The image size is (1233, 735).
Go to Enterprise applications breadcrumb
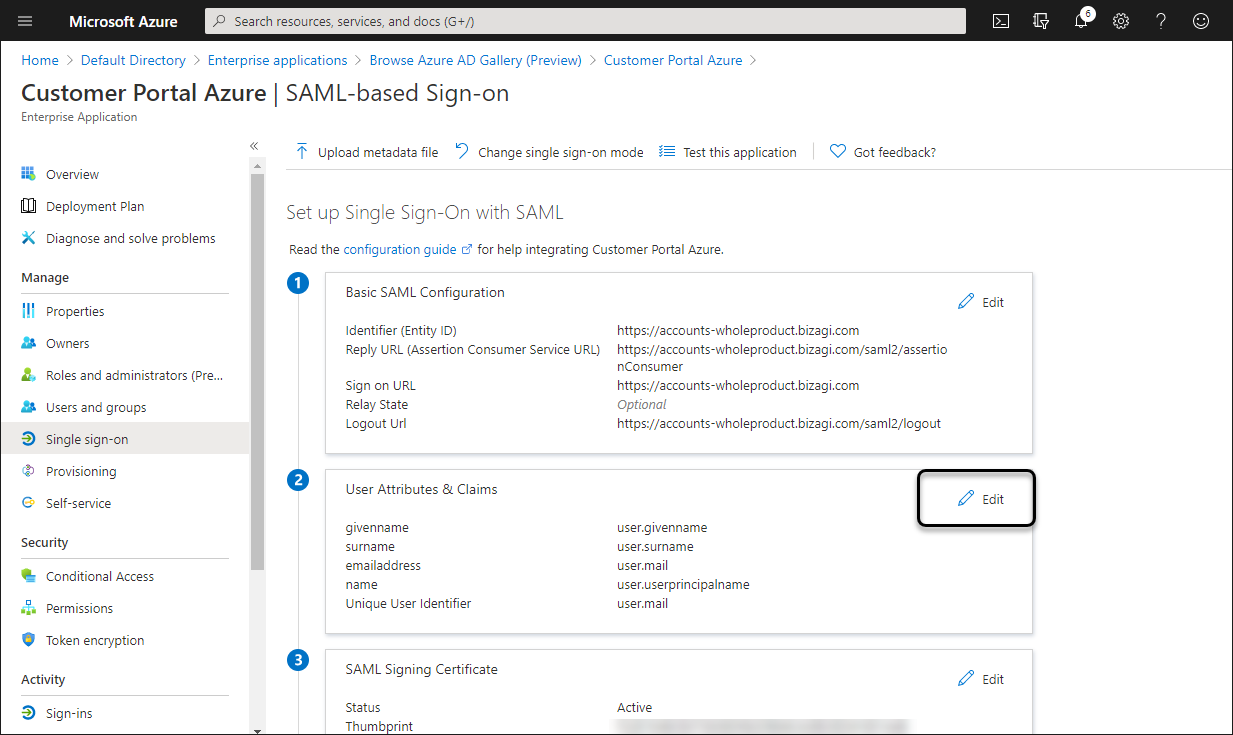(278, 60)
